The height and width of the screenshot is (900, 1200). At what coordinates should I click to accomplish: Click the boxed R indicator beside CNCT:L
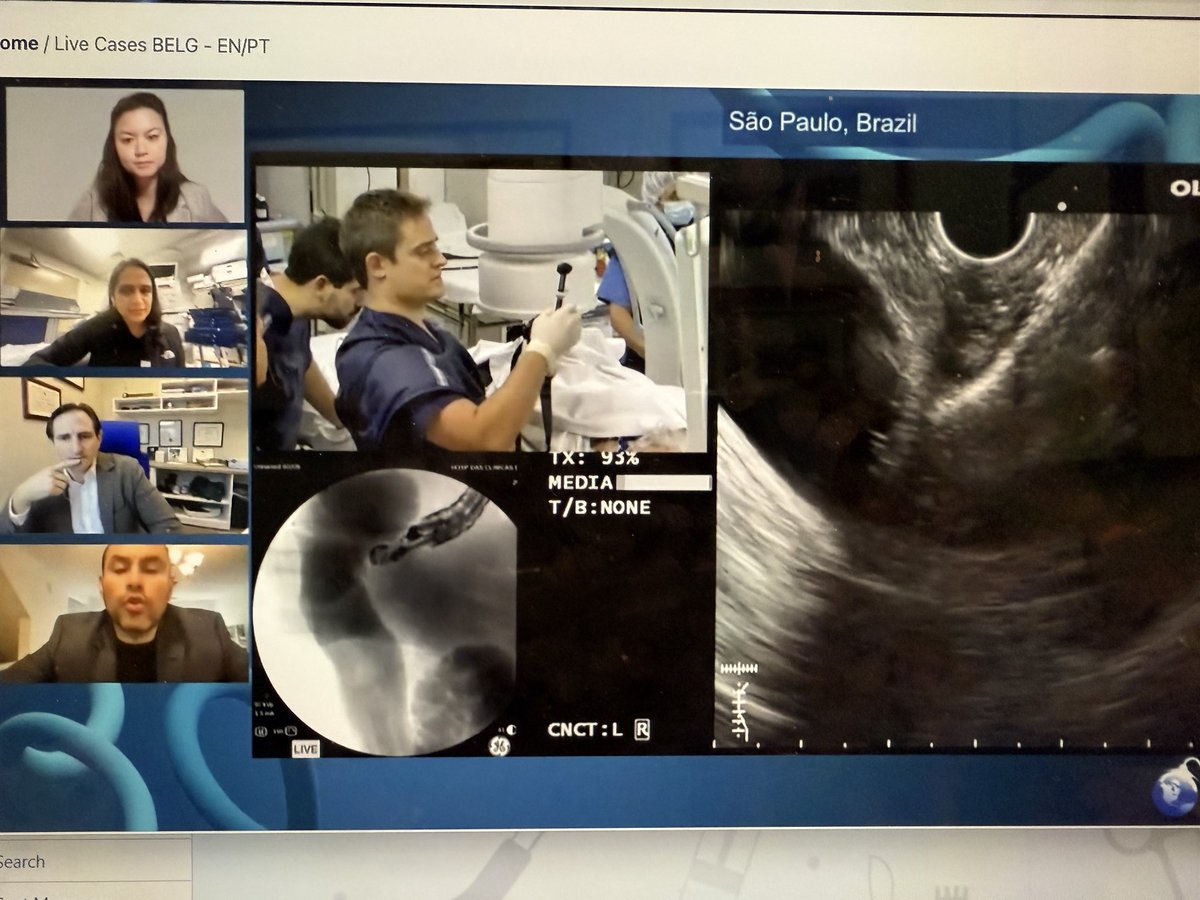641,729
